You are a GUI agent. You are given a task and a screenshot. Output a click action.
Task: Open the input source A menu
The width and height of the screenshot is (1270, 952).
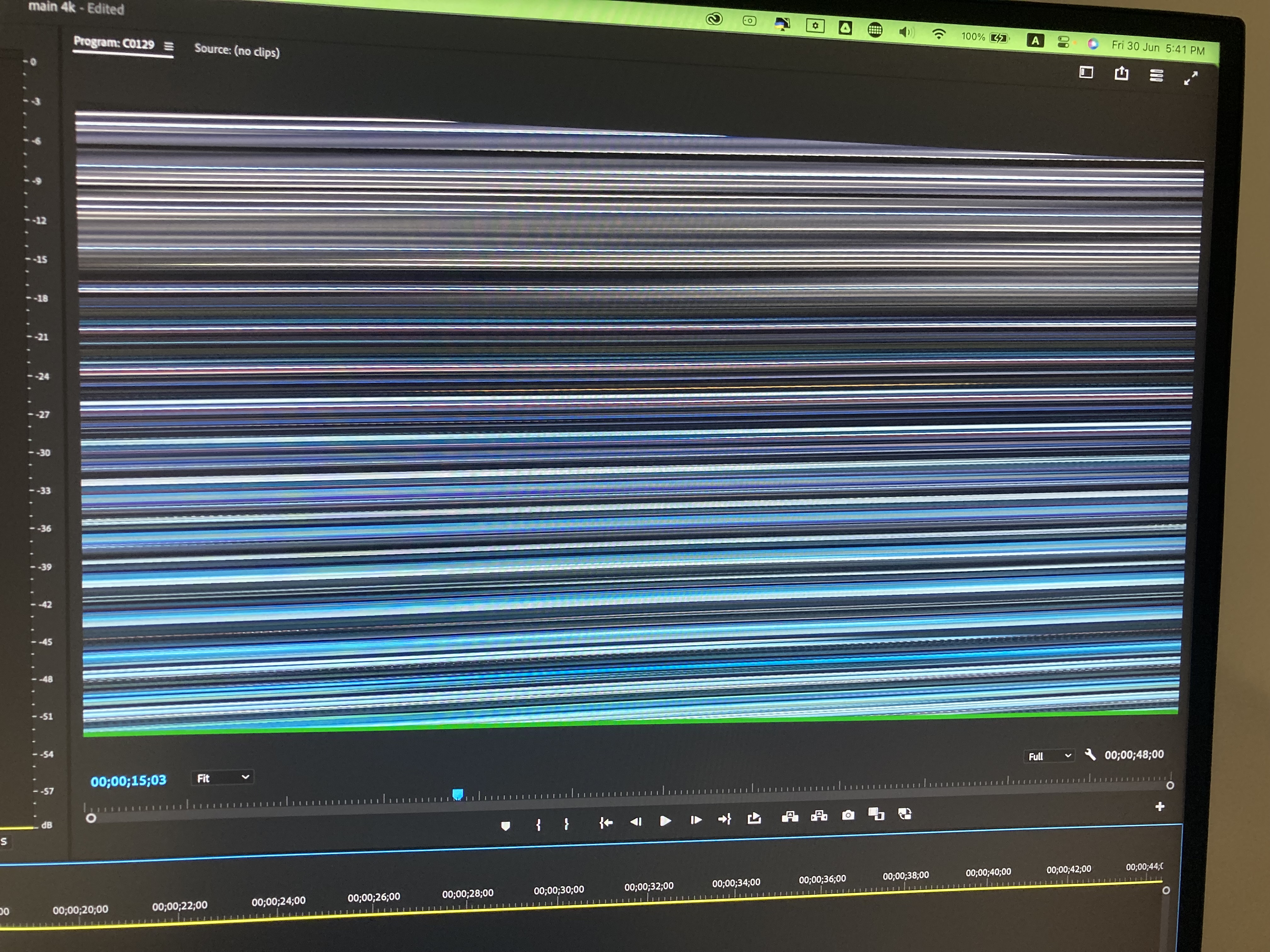tap(1035, 40)
